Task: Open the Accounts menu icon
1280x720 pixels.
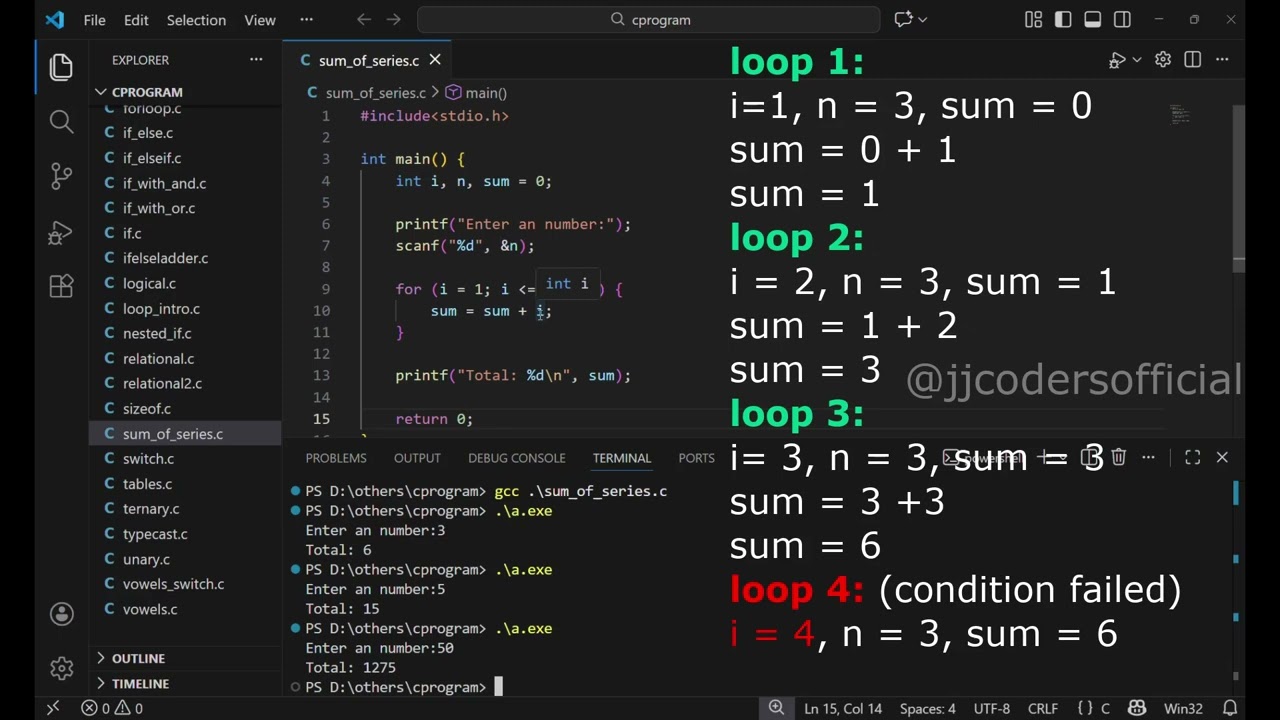Action: tap(61, 614)
